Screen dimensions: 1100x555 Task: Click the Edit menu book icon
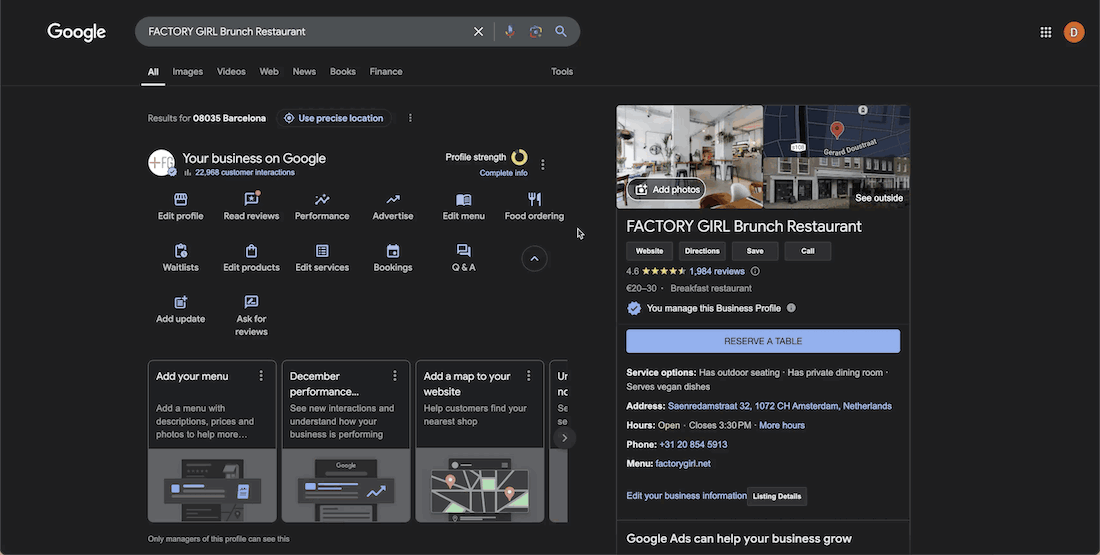tap(463, 200)
